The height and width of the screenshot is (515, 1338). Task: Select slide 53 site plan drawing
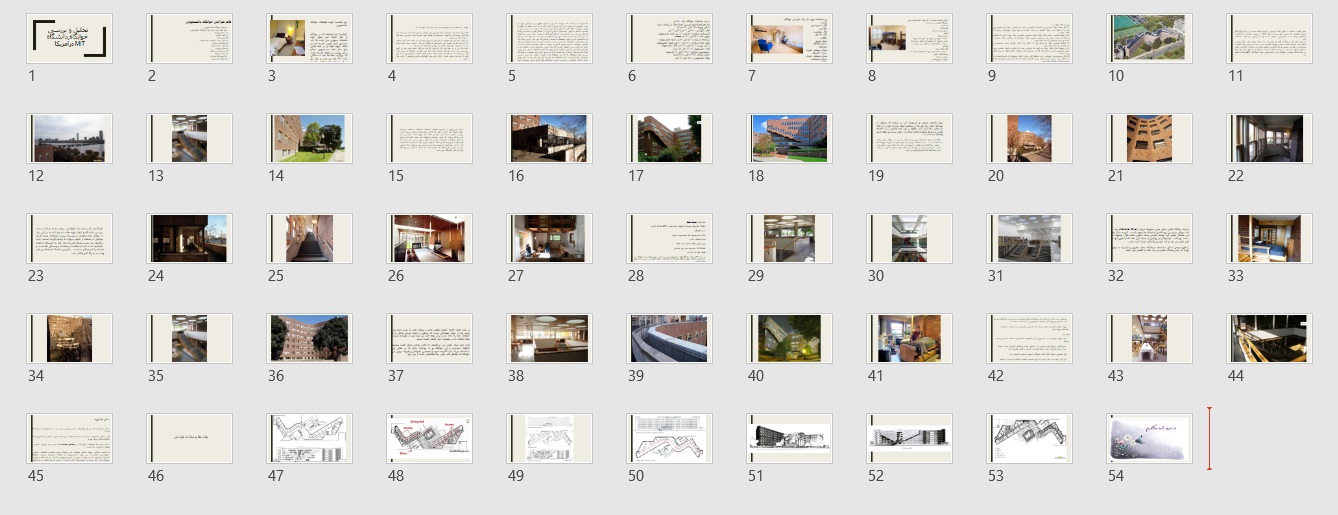click(1029, 438)
